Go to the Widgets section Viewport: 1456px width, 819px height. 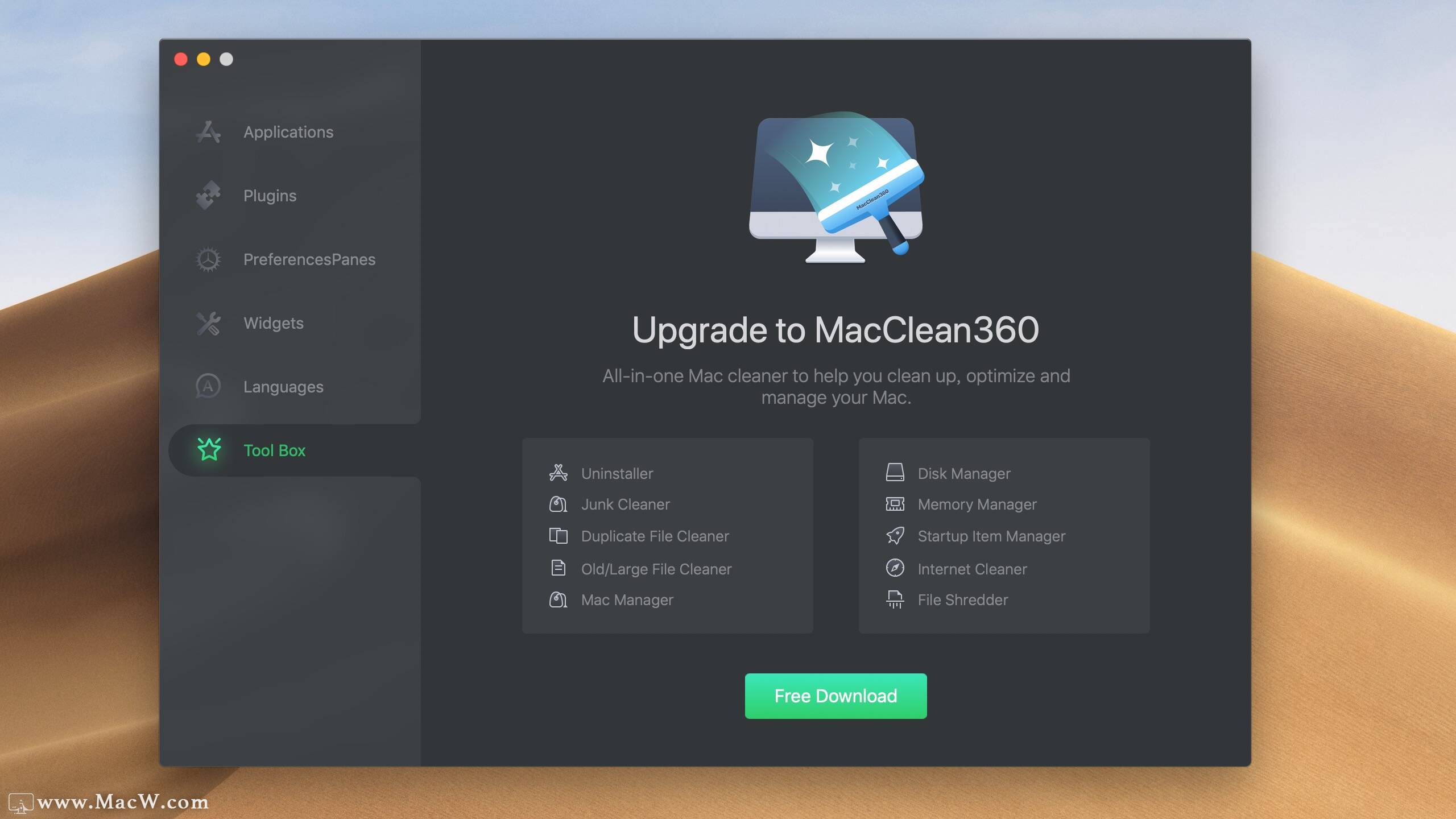(x=295, y=323)
